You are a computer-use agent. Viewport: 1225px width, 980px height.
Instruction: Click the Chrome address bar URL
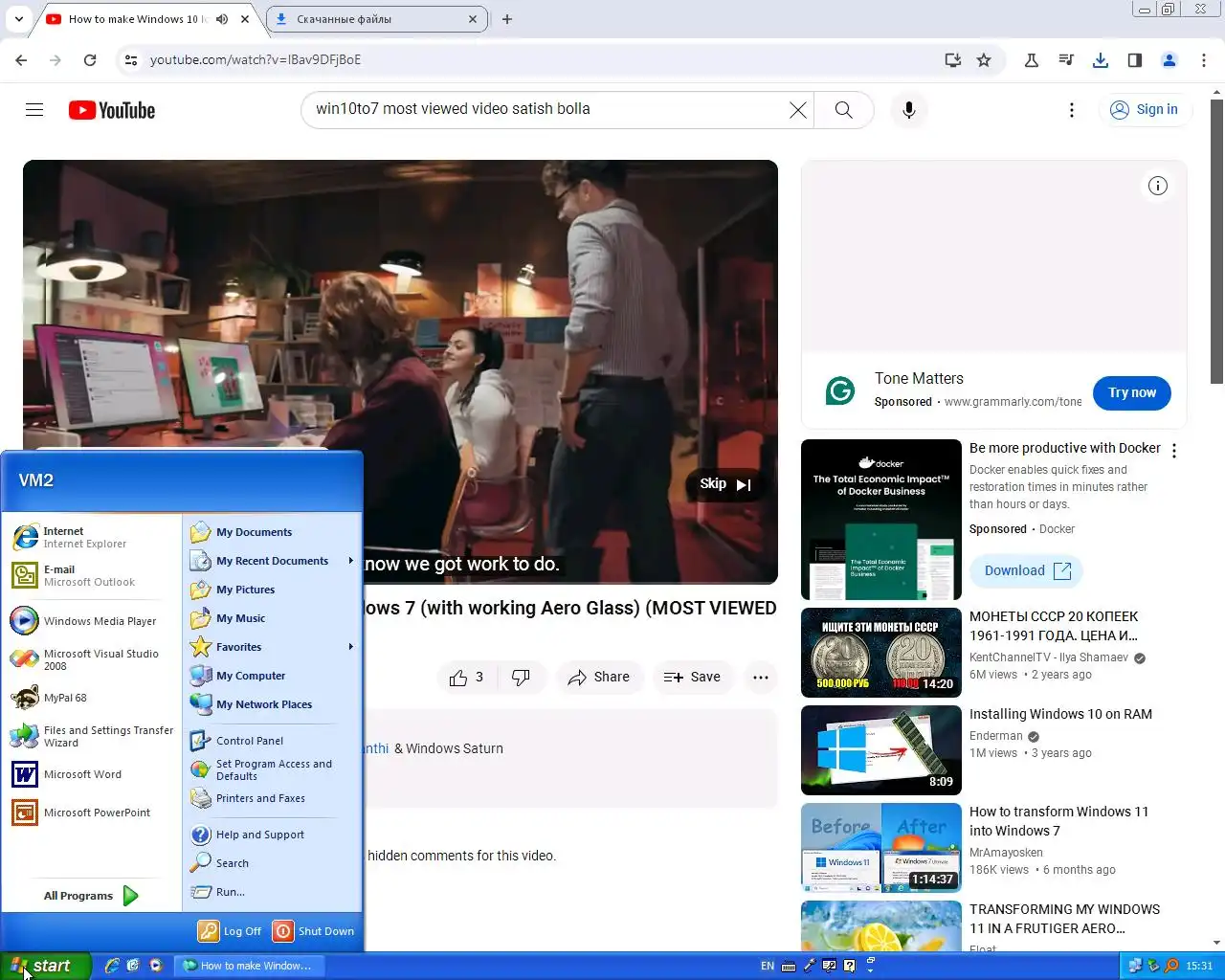pyautogui.click(x=256, y=59)
